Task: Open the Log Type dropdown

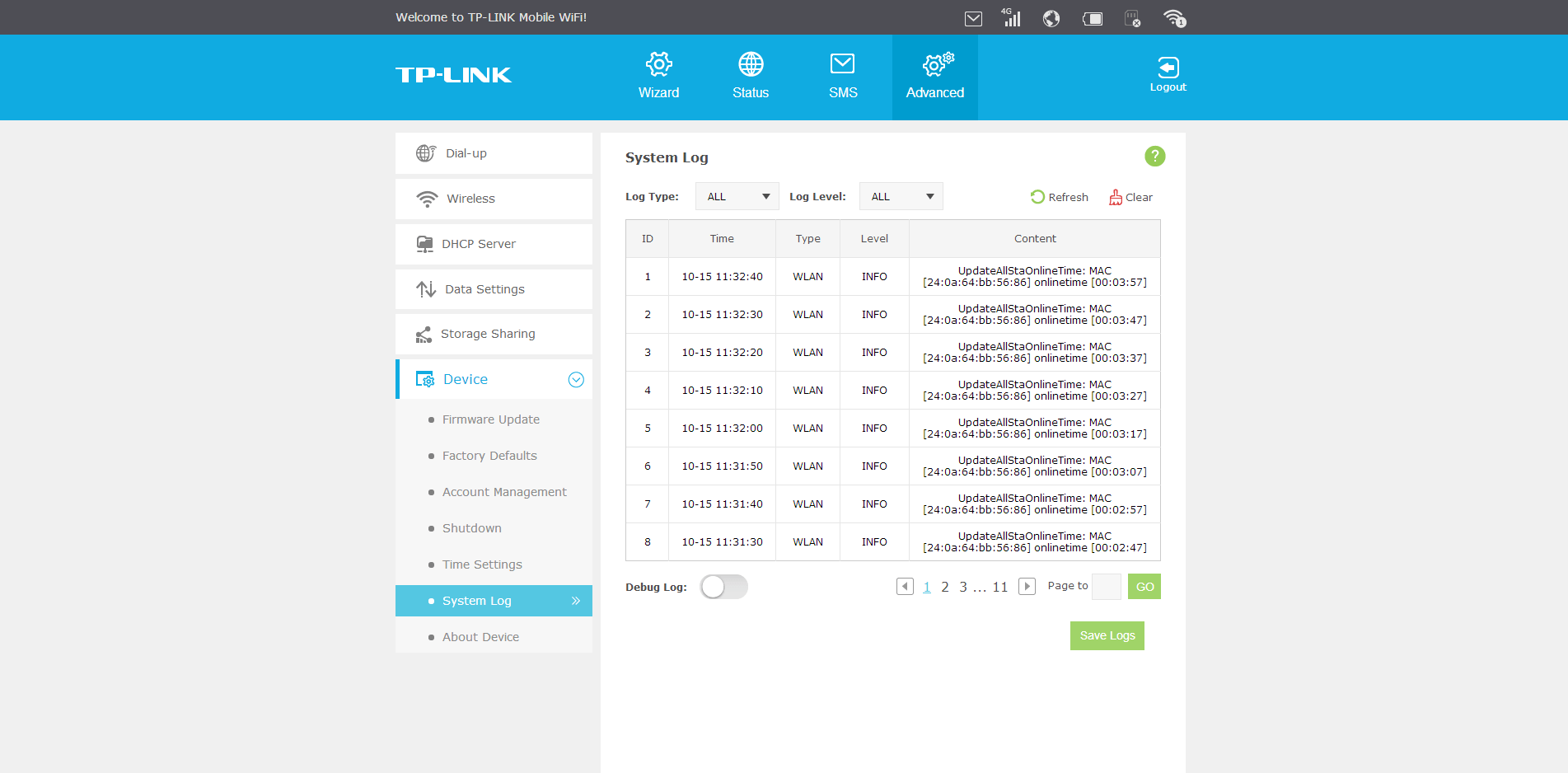Action: click(737, 196)
